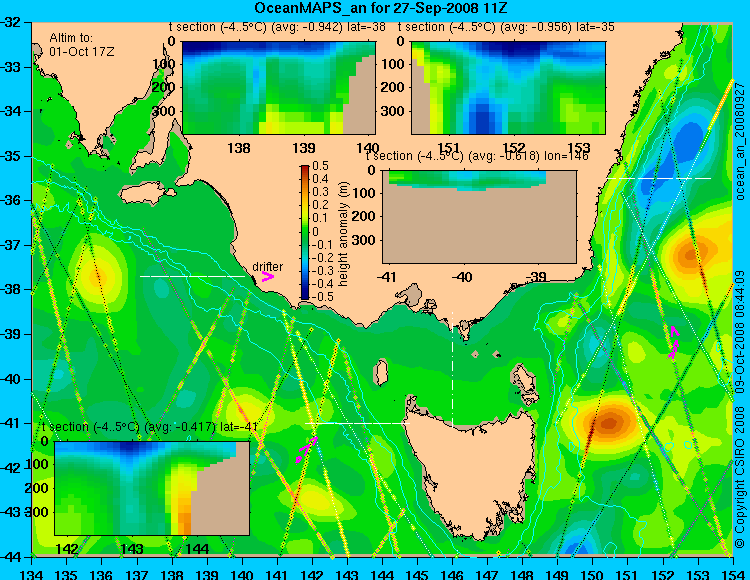Click the longitude axis label '154'
Screen dimensions: 750x580
pyautogui.click(x=733, y=574)
